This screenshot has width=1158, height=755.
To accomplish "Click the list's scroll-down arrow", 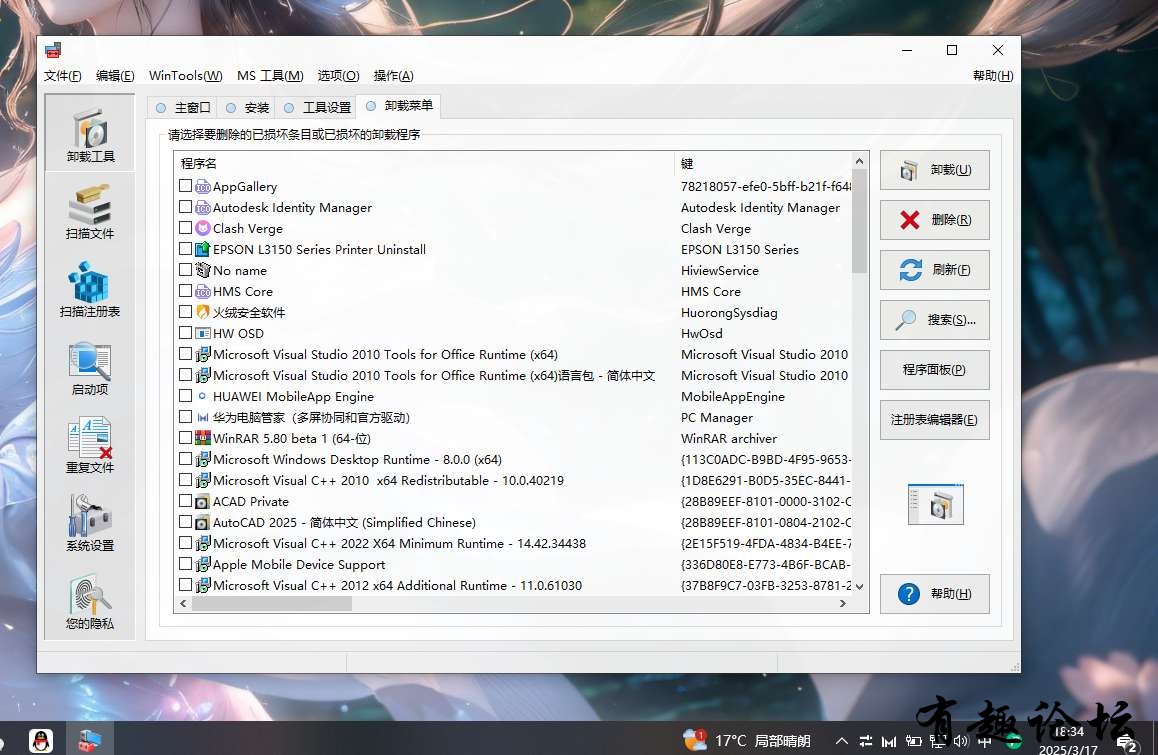I will [x=860, y=587].
